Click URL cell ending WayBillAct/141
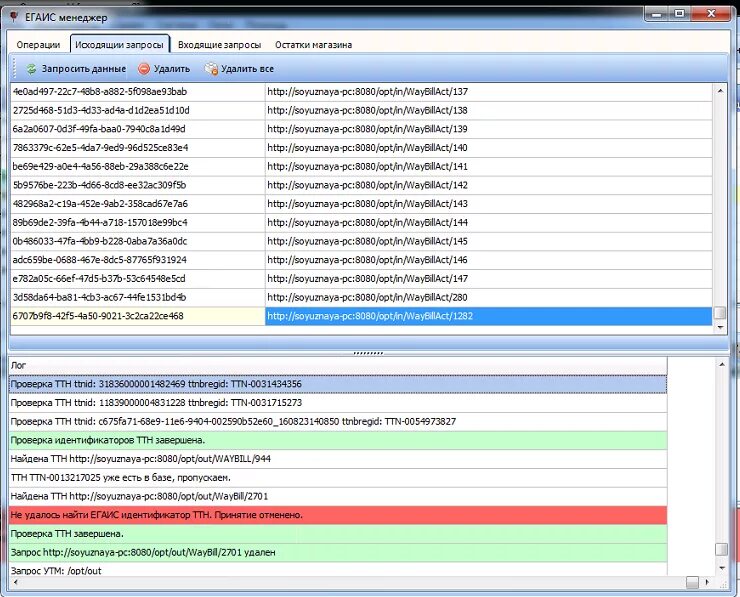 (x=488, y=167)
